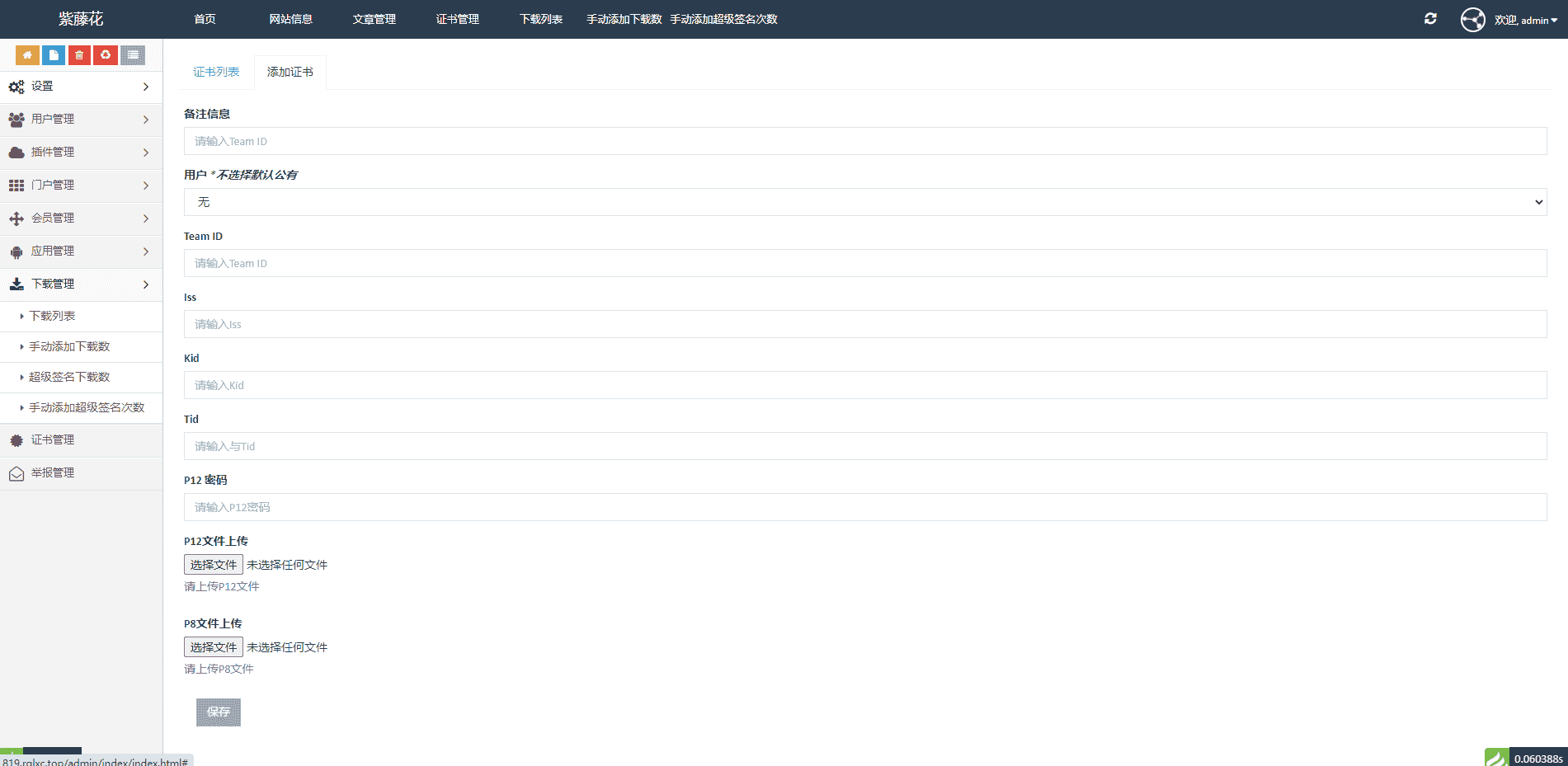
Task: Open 文章管理 in the top navigation
Action: (x=374, y=19)
